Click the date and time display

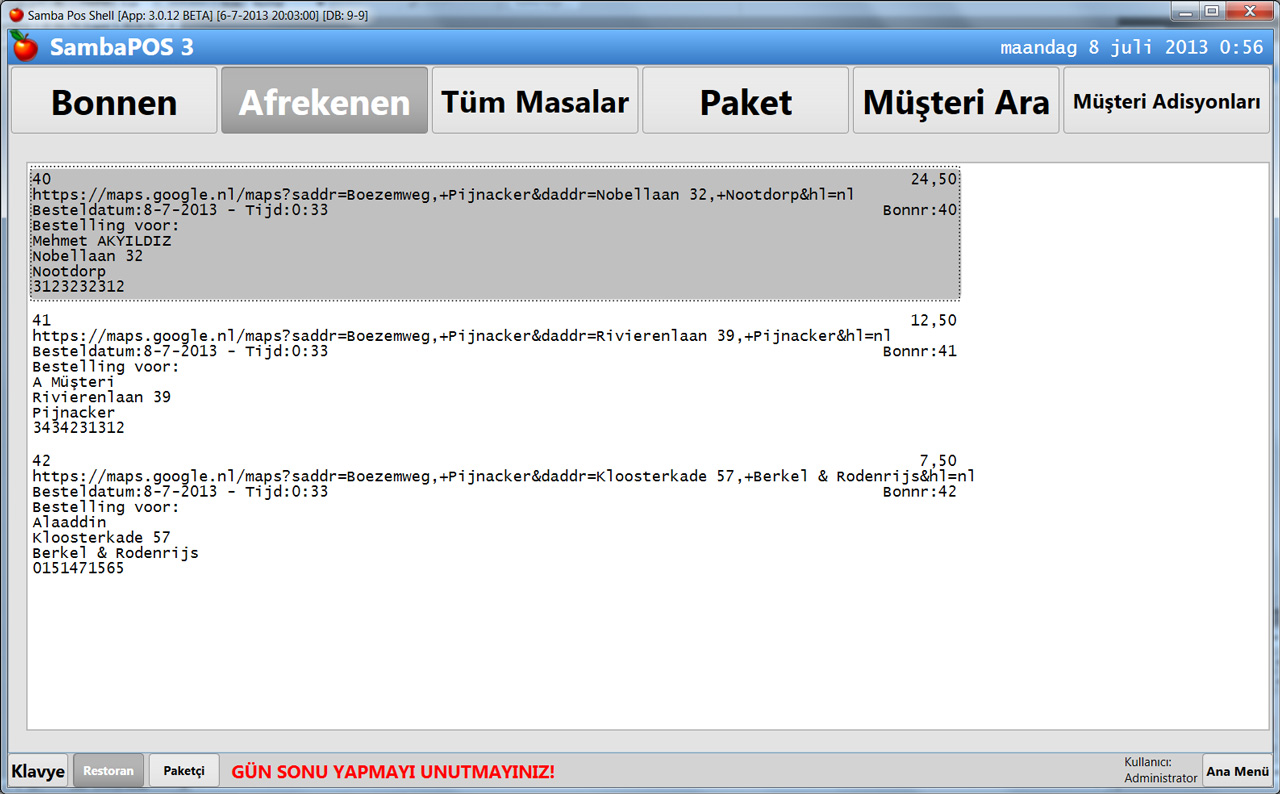[1131, 47]
